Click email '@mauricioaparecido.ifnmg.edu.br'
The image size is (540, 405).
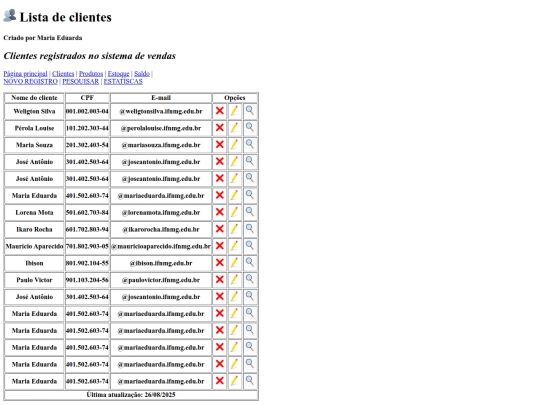(x=161, y=246)
